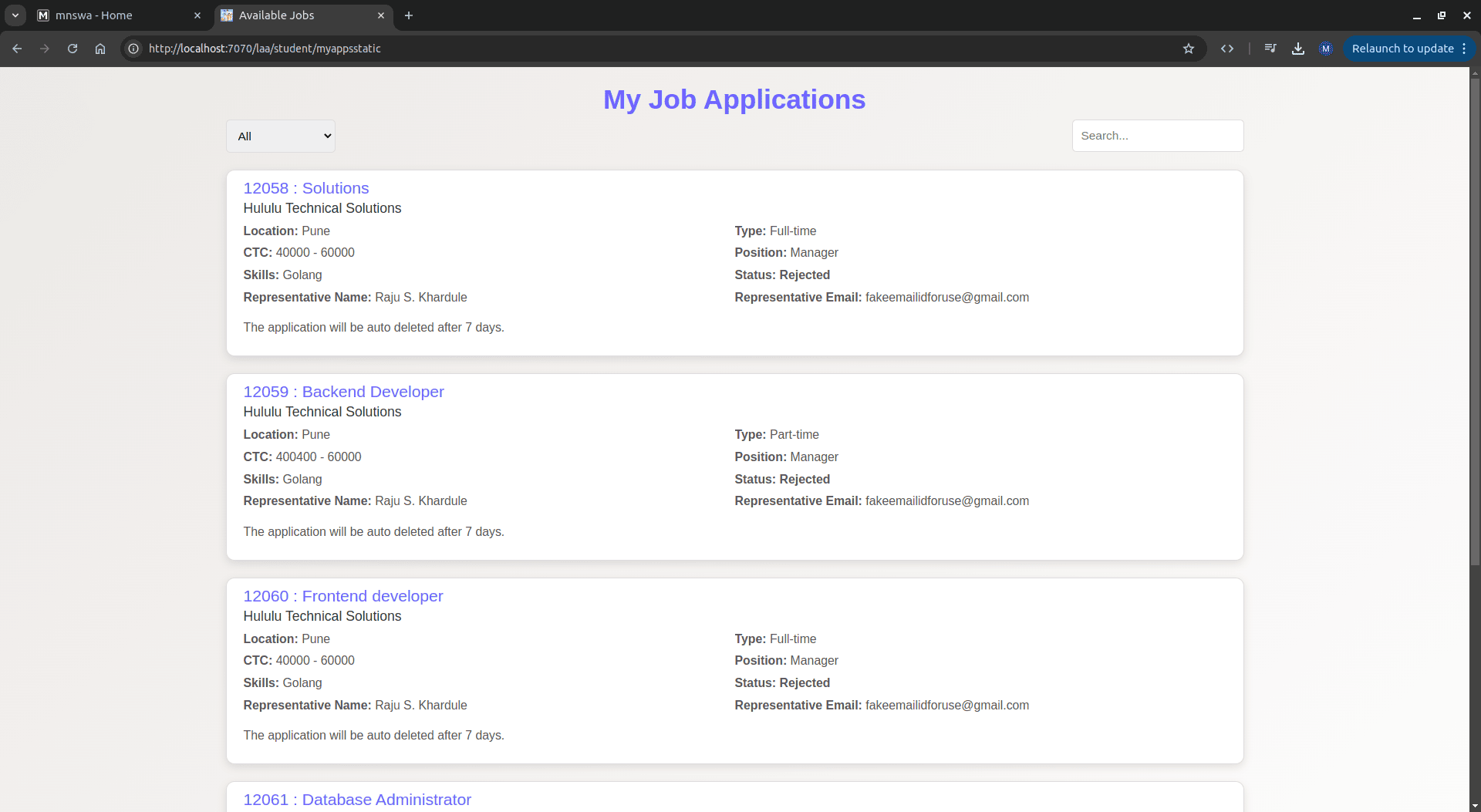Open the developer tools code icon
Screen dimensions: 1481x812
pyautogui.click(x=1227, y=49)
